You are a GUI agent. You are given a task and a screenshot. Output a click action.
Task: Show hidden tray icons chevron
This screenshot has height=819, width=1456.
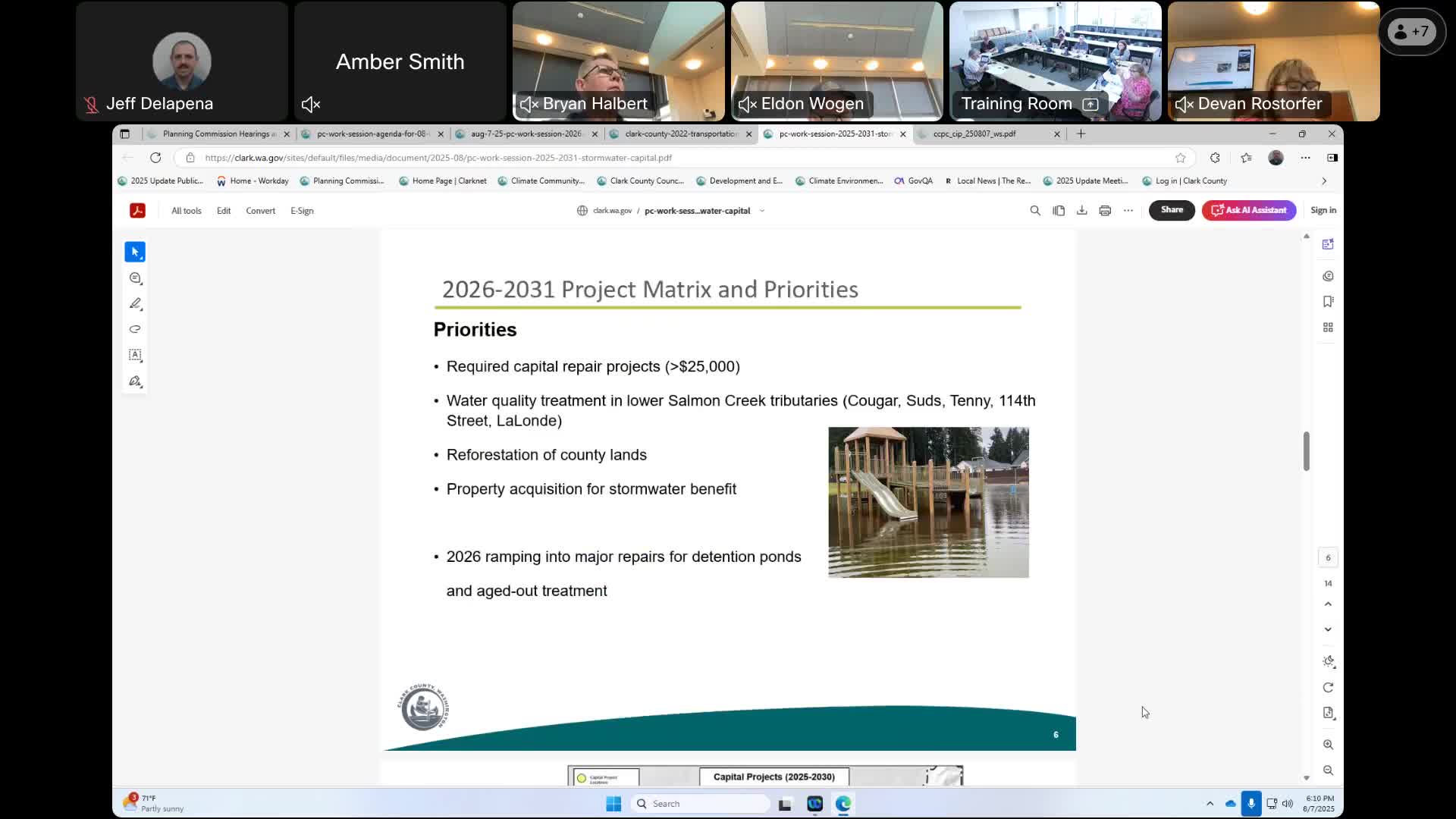point(1210,804)
